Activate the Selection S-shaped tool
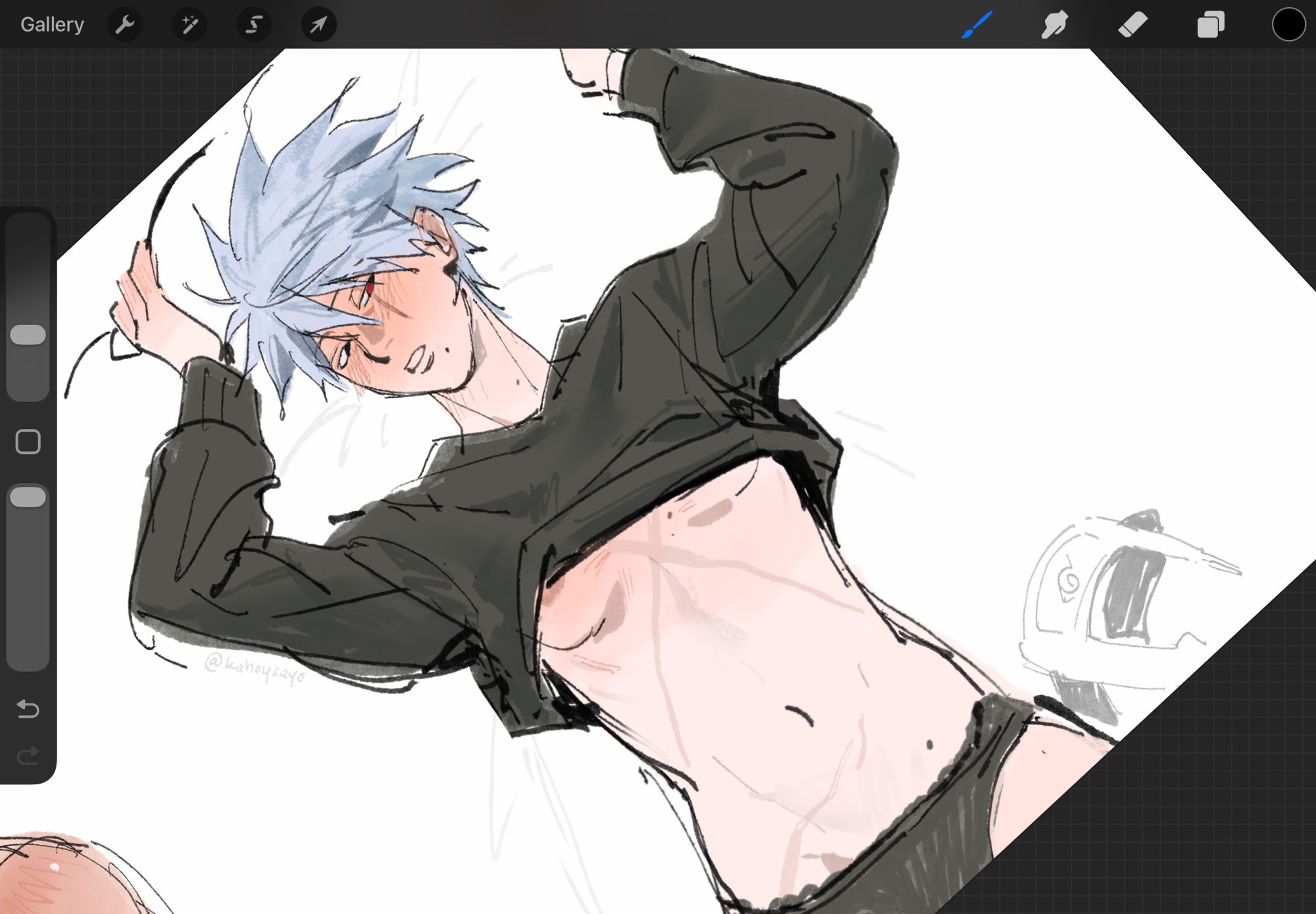The image size is (1316, 914). 254,25
